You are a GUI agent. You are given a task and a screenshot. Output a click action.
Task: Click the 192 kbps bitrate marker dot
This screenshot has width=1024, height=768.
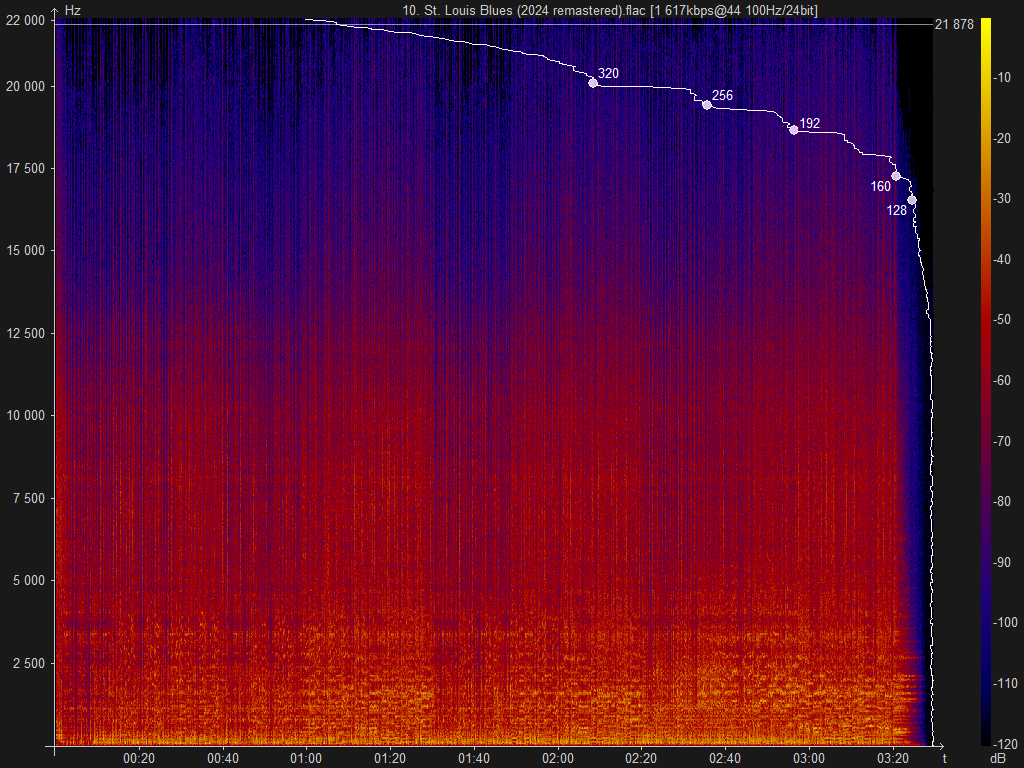pyautogui.click(x=793, y=130)
